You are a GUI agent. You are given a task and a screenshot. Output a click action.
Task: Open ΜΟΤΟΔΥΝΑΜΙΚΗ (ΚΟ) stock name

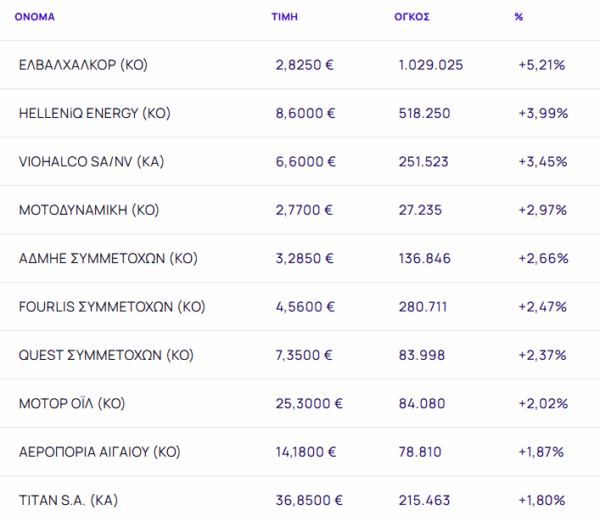click(x=89, y=210)
